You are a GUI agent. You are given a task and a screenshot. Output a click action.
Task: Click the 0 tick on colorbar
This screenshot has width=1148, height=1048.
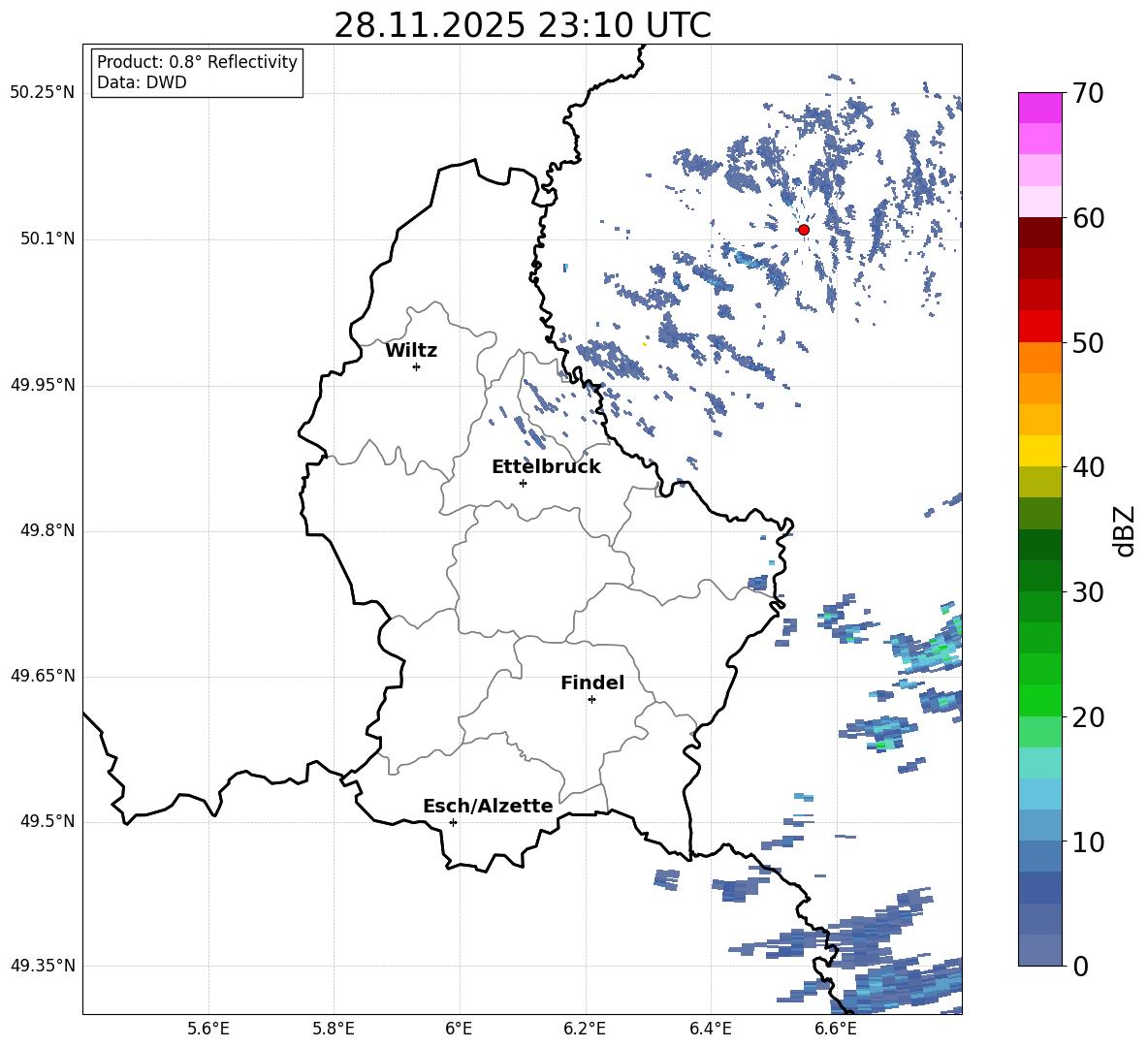(1080, 966)
